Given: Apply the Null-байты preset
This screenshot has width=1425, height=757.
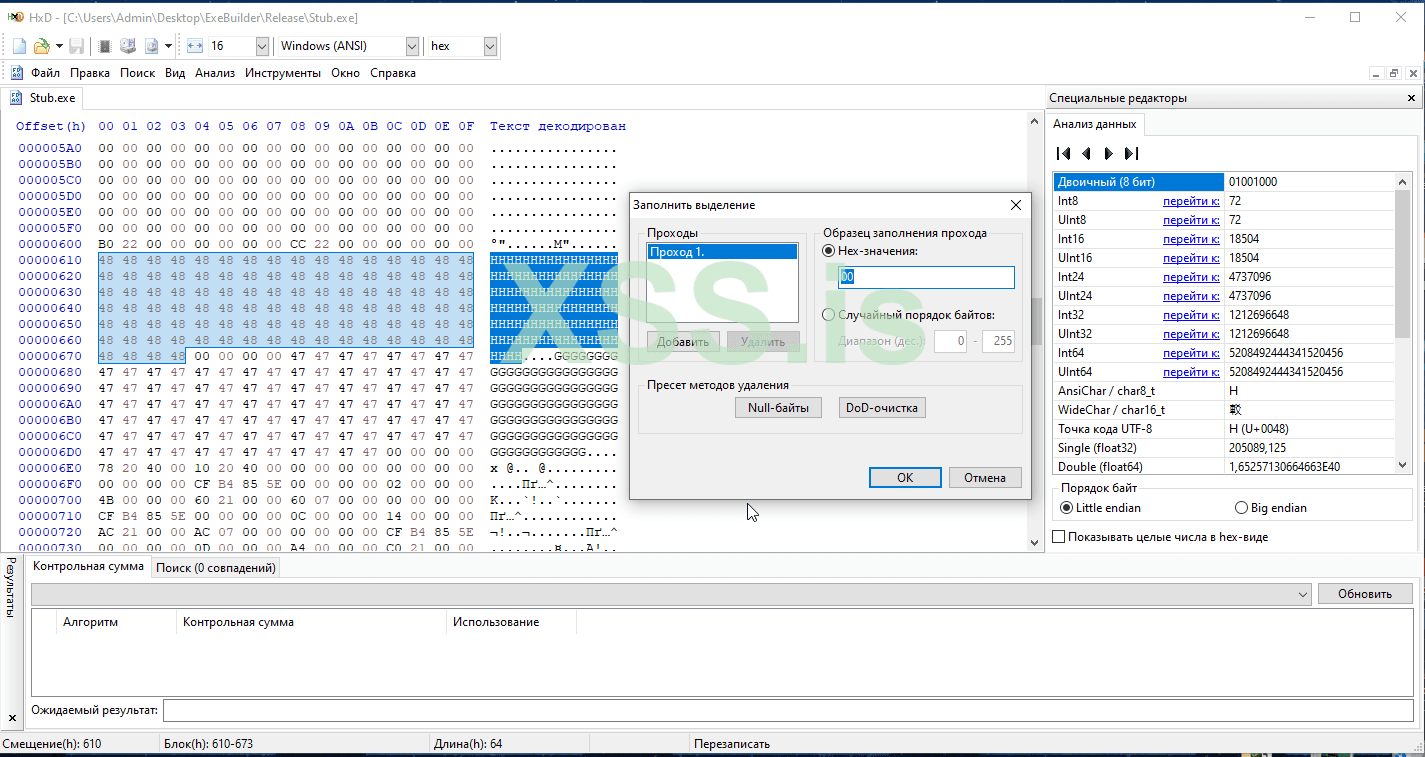Looking at the screenshot, I should 778,408.
